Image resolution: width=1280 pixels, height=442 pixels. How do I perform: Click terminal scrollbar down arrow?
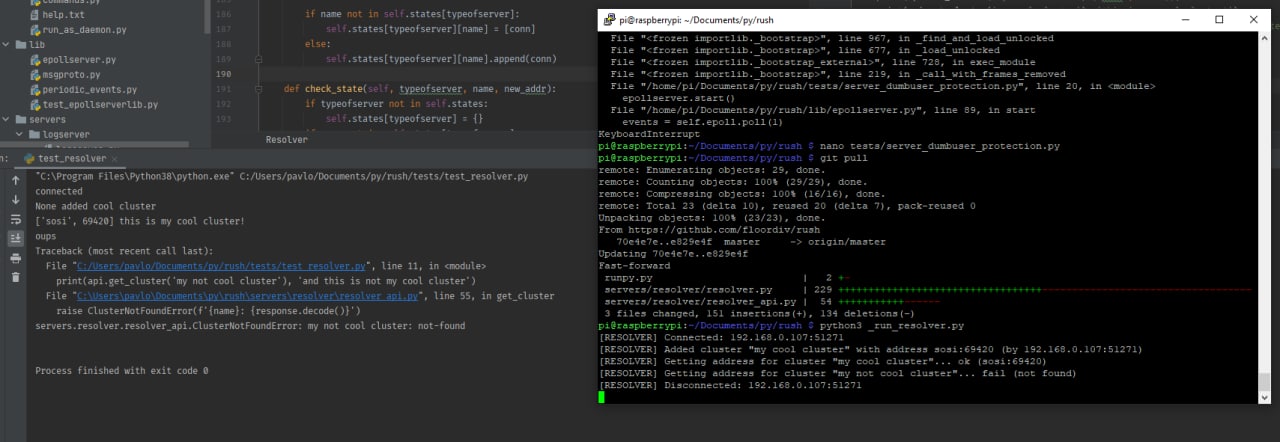coord(1264,396)
